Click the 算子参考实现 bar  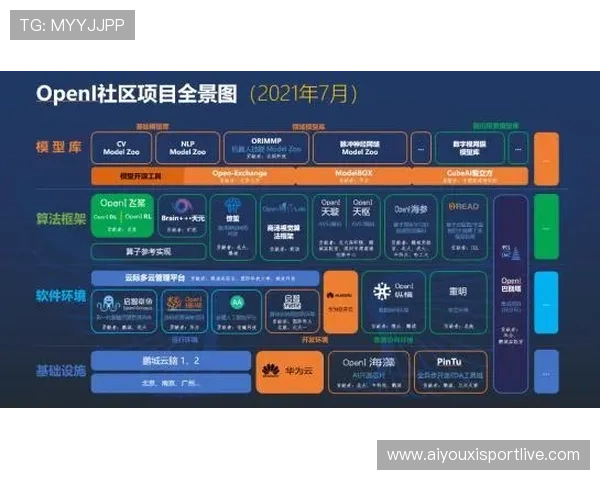tap(148, 251)
